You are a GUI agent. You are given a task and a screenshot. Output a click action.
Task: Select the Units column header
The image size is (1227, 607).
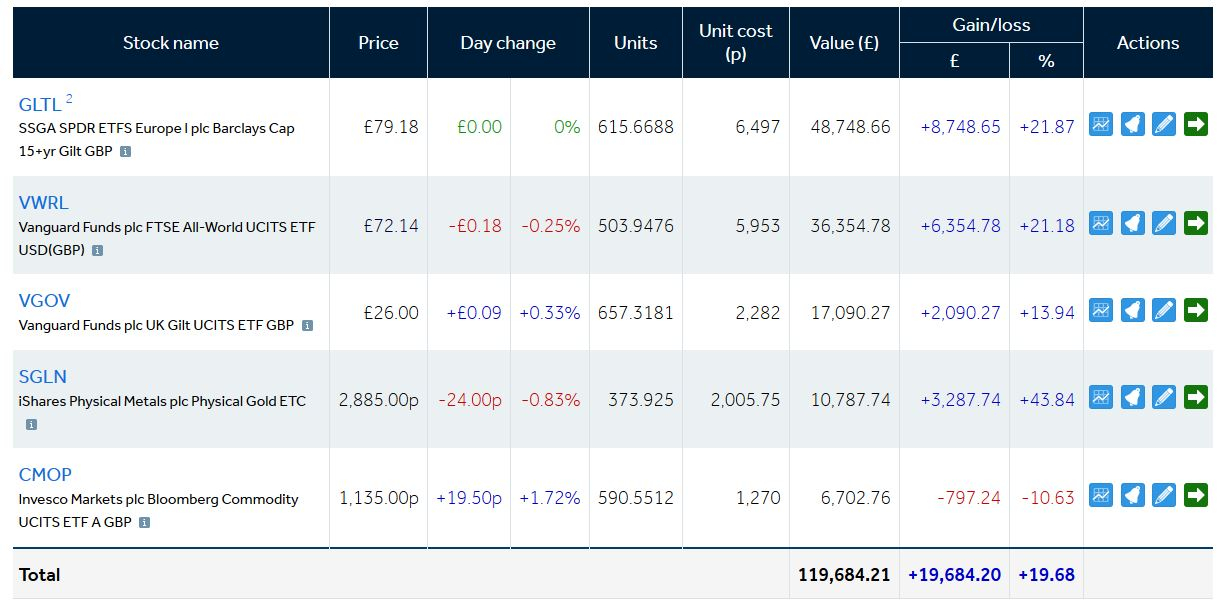[636, 43]
